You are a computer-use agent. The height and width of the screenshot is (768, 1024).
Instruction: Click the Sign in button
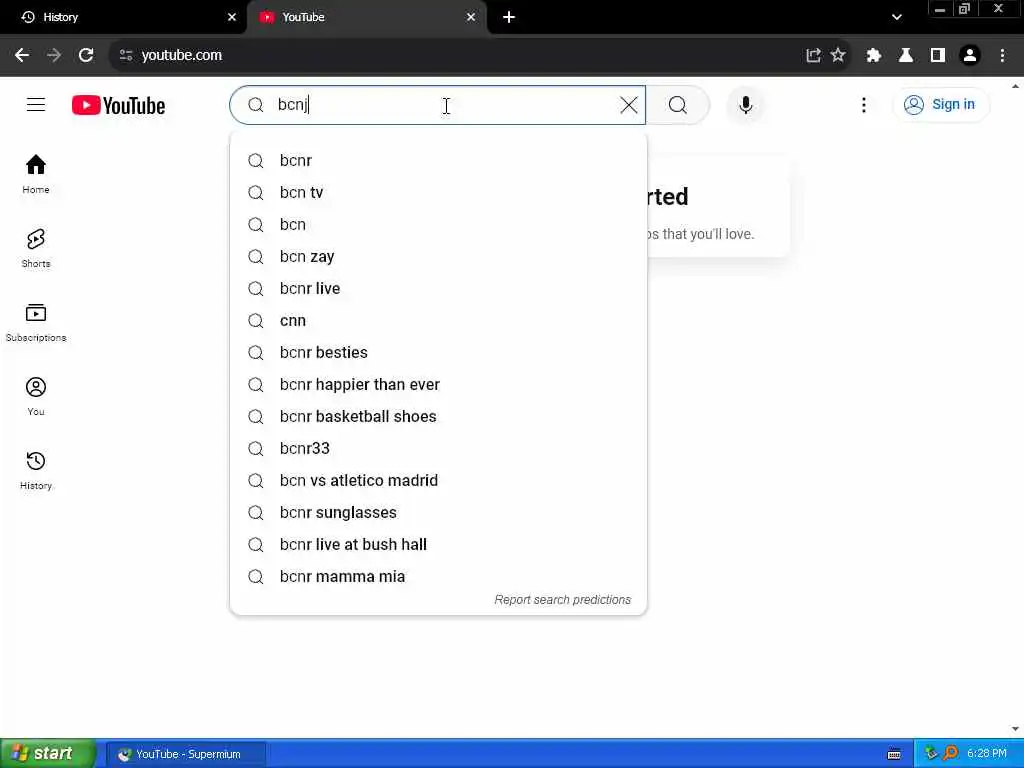pyautogui.click(x=940, y=104)
